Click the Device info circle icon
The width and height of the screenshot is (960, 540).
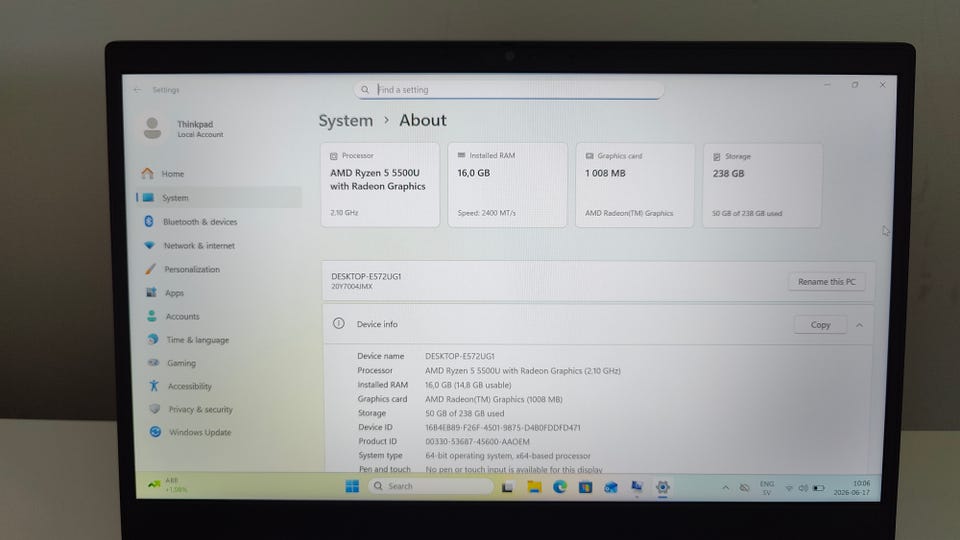(x=339, y=323)
